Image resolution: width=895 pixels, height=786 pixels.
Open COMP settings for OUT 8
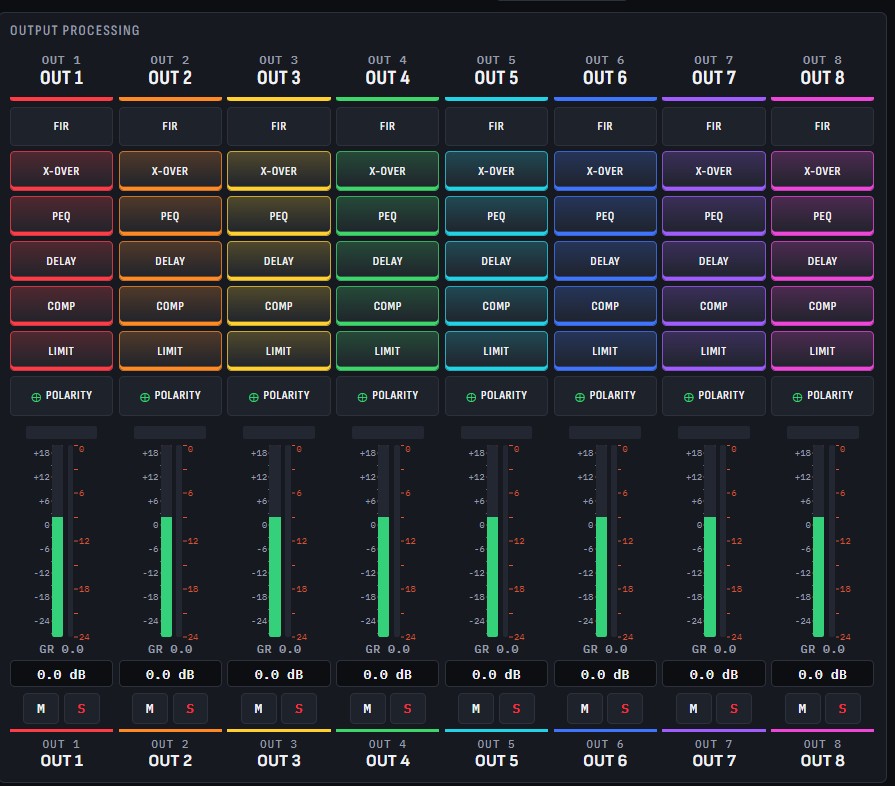point(823,306)
